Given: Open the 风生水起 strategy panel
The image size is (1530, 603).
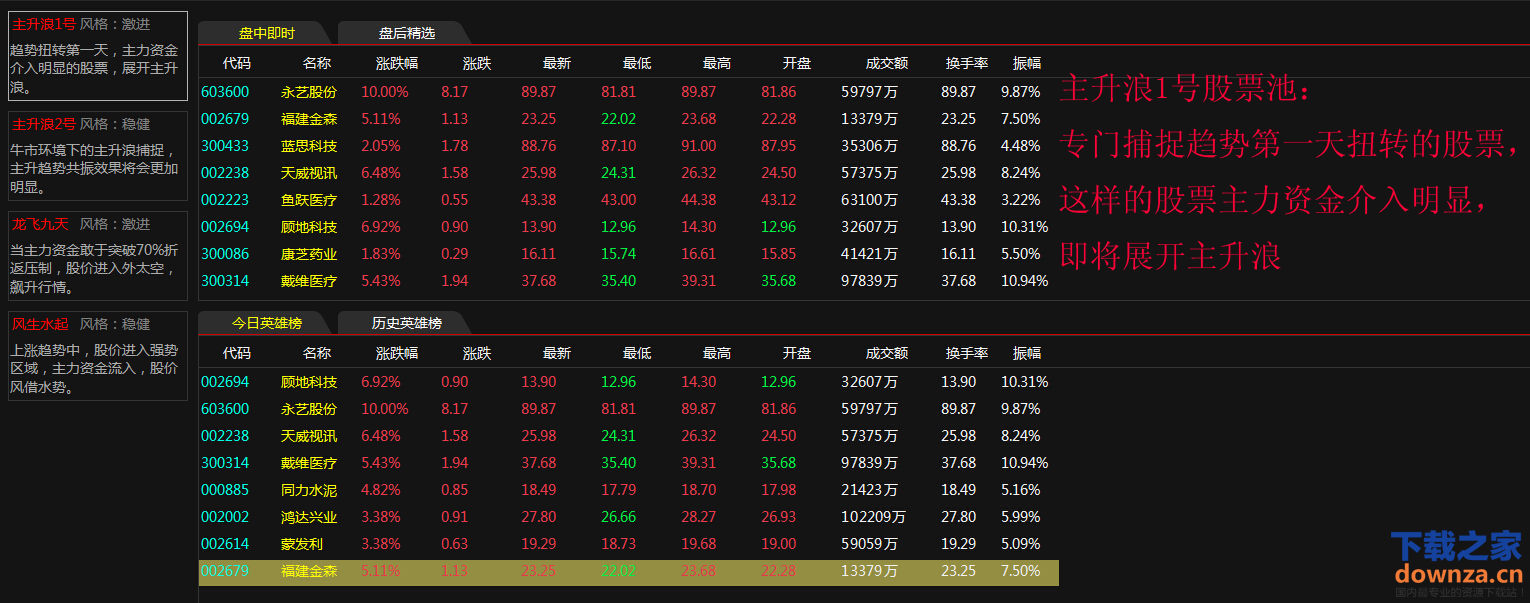Looking at the screenshot, I should coord(96,355).
